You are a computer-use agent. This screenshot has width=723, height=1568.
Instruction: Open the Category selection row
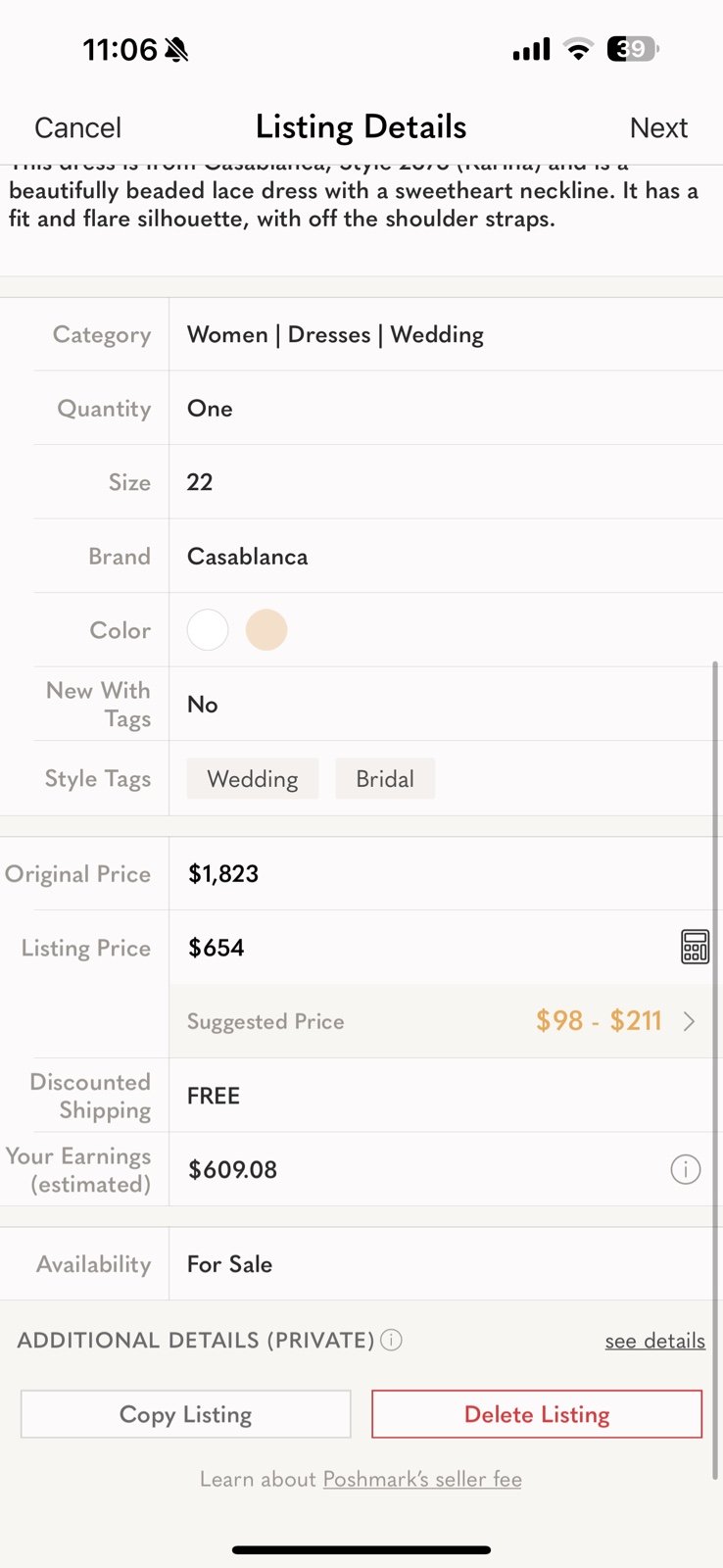click(x=361, y=334)
